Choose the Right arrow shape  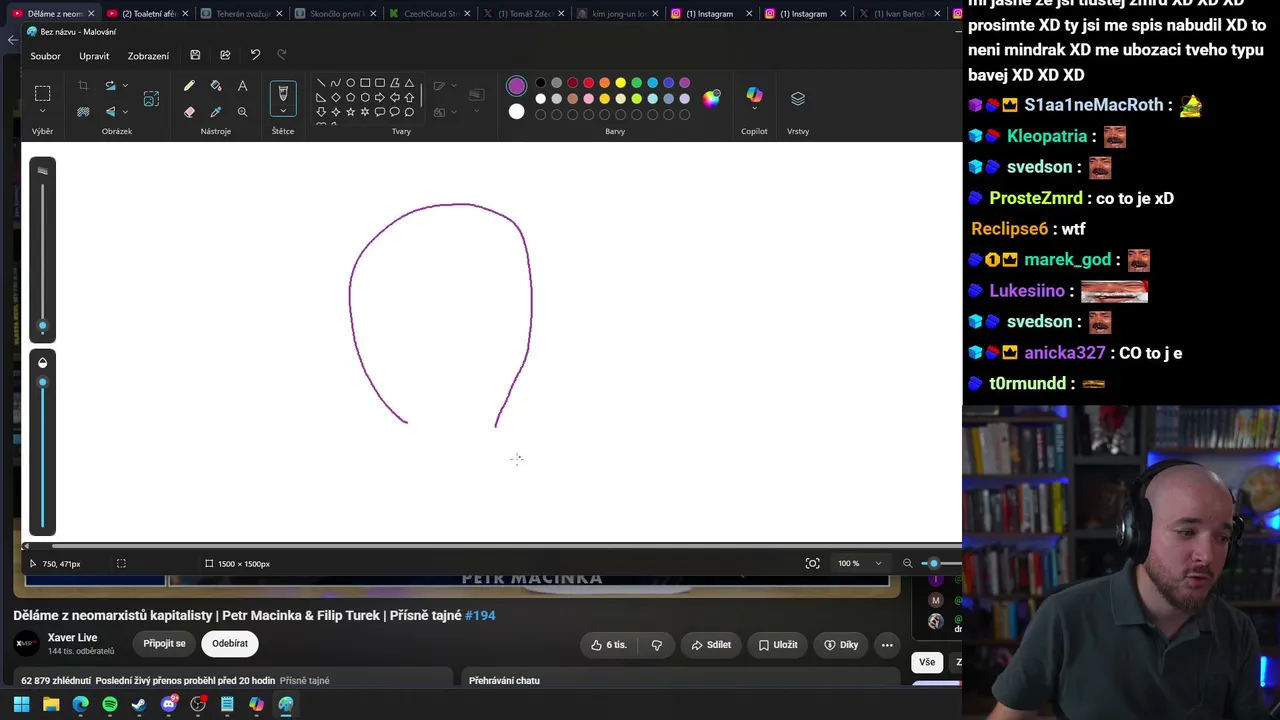coord(379,97)
